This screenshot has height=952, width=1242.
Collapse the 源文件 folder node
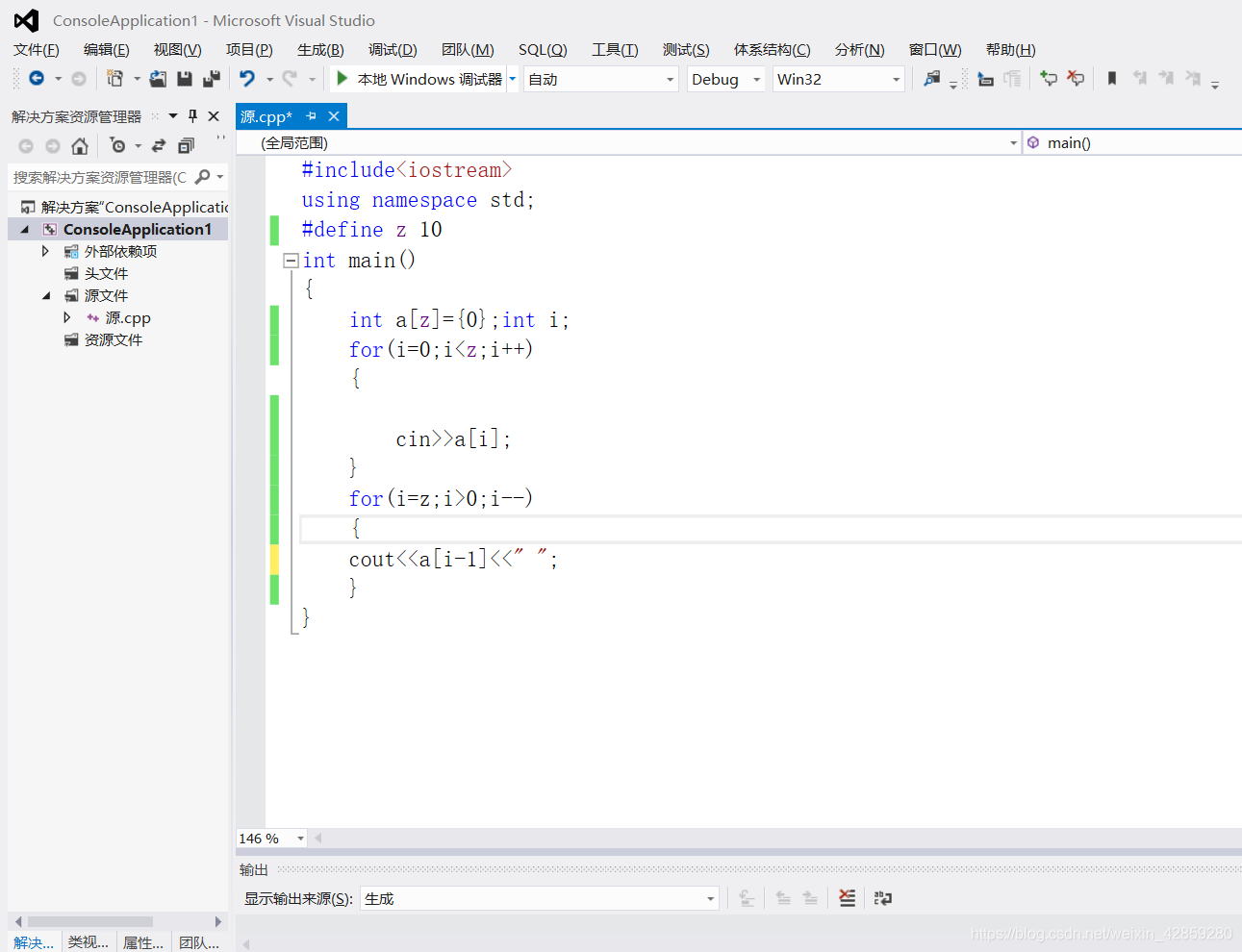pyautogui.click(x=46, y=296)
